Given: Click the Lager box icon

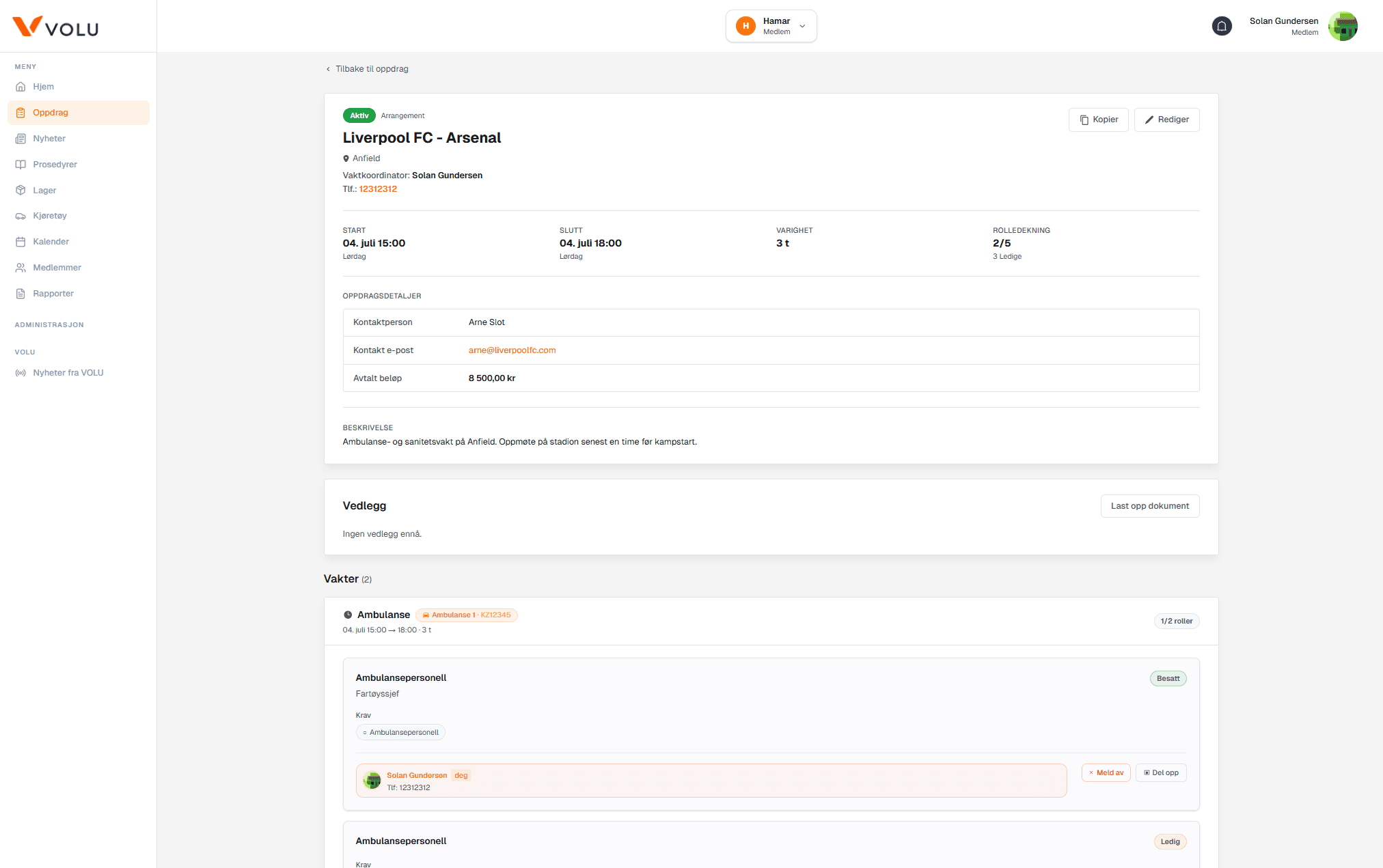Looking at the screenshot, I should point(20,191).
